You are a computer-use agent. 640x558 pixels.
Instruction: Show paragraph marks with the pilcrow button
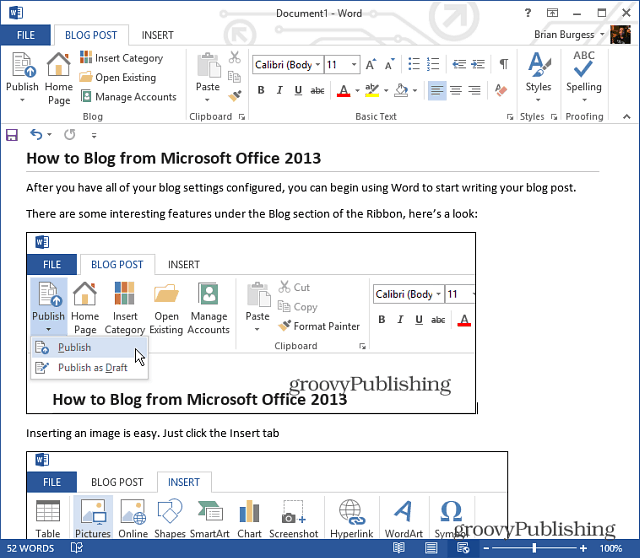click(x=504, y=64)
